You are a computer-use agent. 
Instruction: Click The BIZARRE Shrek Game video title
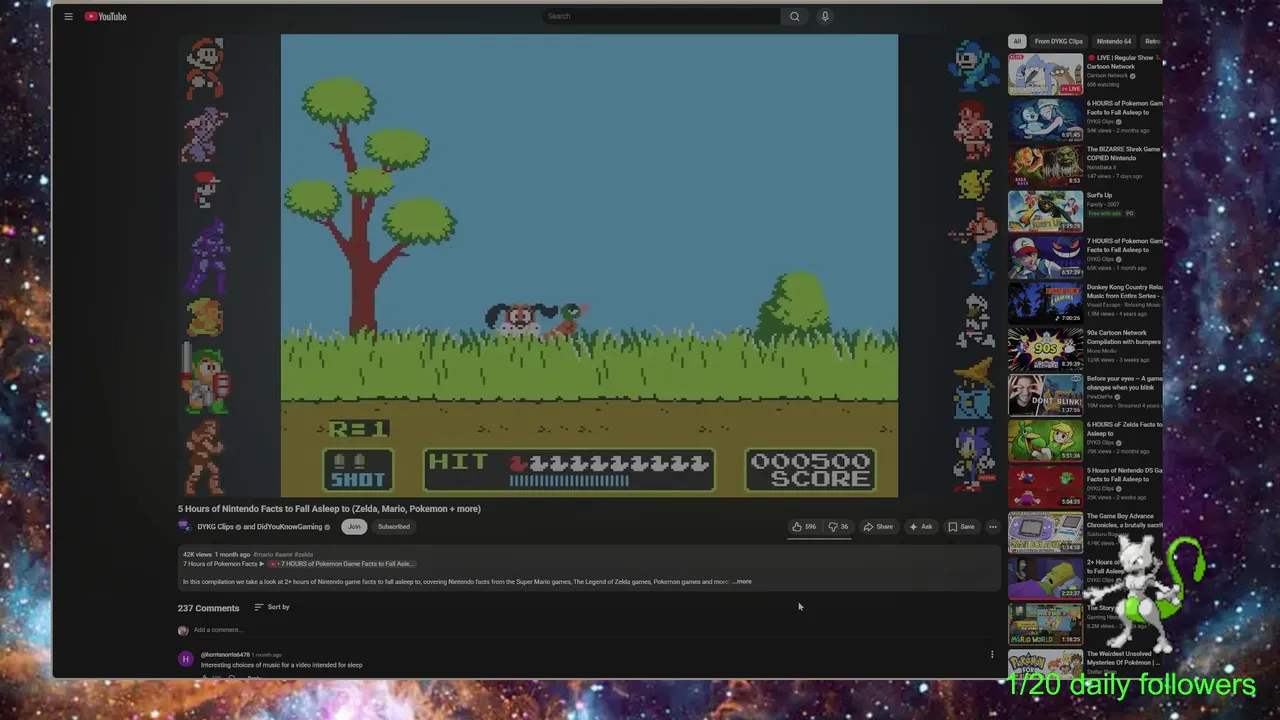tap(1124, 154)
